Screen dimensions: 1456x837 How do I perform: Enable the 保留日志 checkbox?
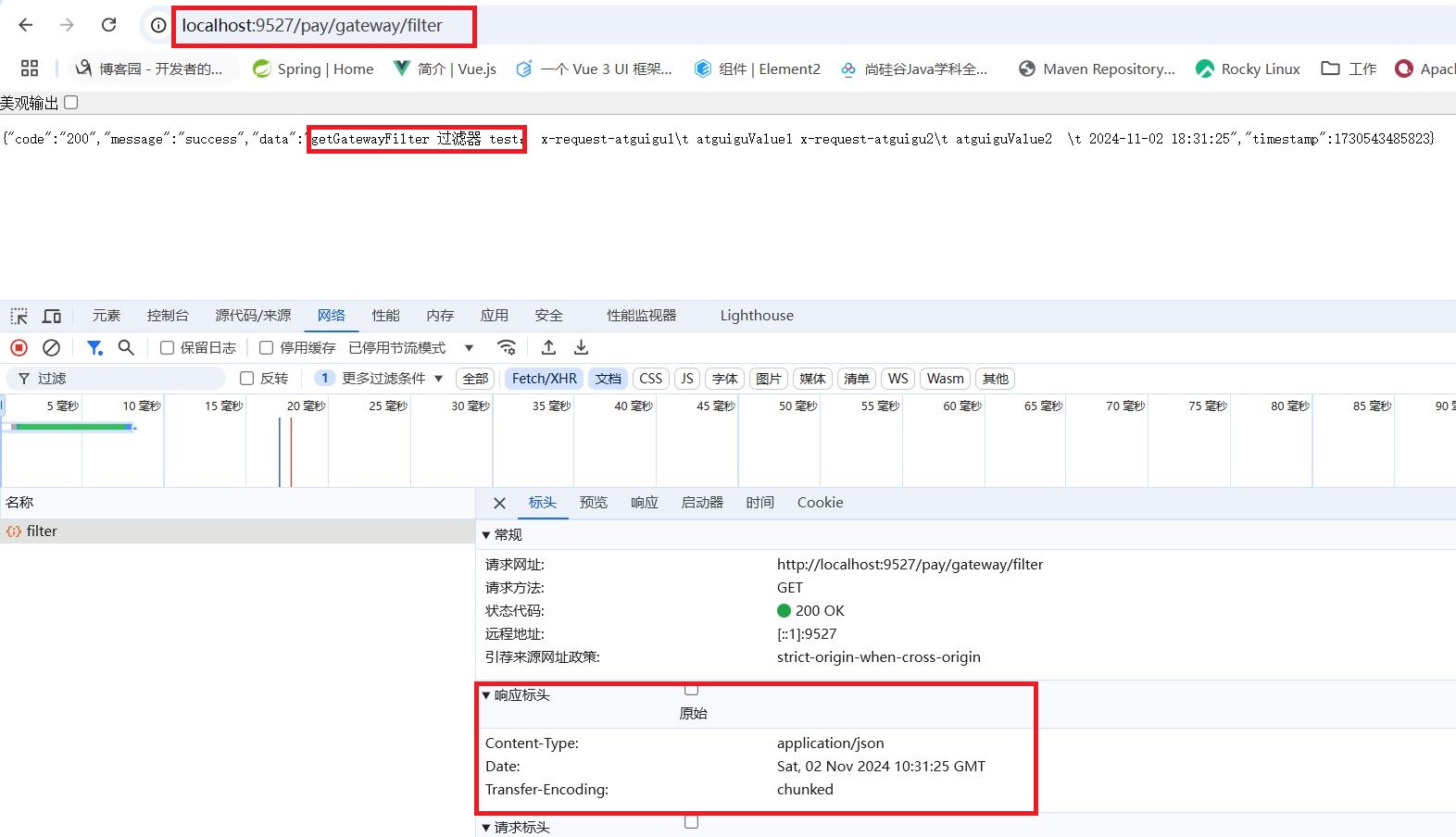tap(167, 348)
